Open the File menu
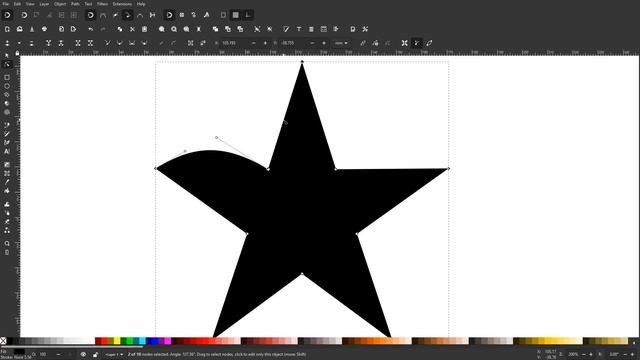This screenshot has width=640, height=360. tap(5, 4)
